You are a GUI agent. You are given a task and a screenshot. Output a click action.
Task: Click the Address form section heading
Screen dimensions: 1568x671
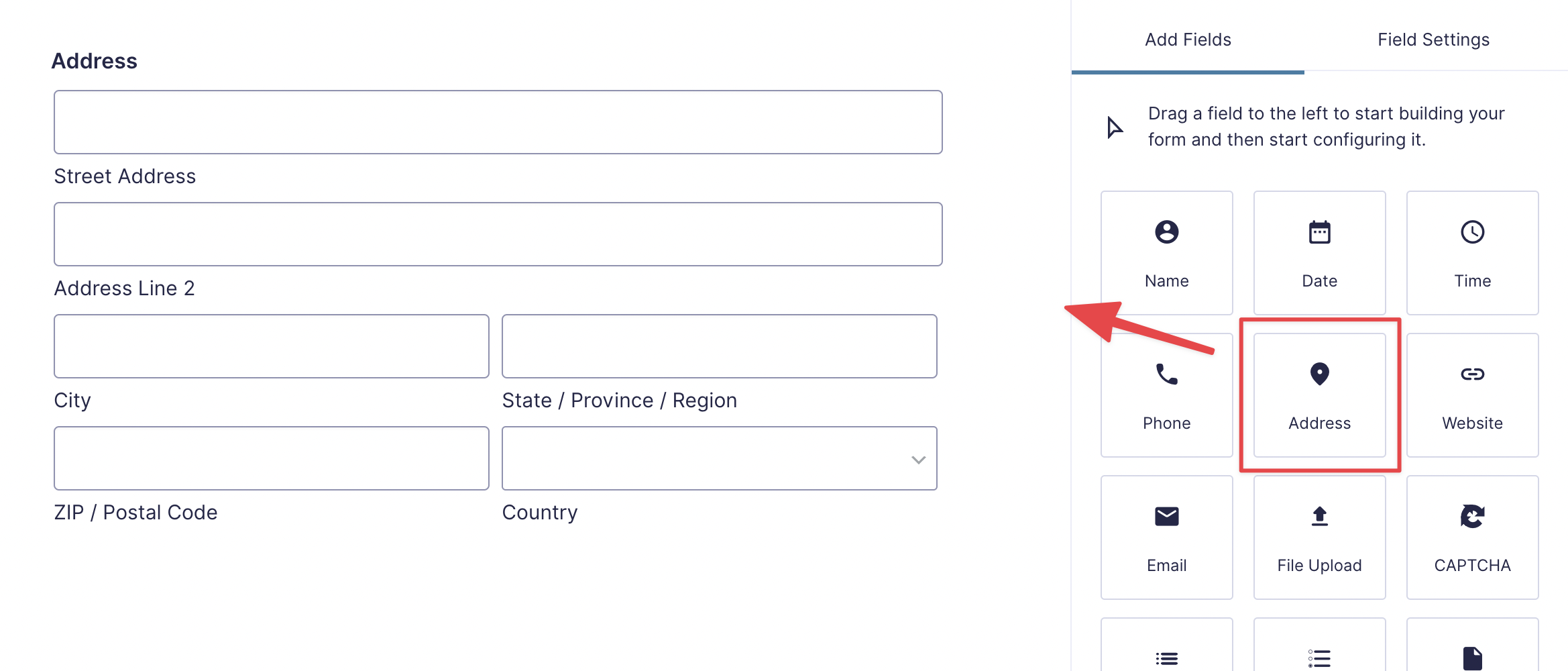[x=95, y=61]
